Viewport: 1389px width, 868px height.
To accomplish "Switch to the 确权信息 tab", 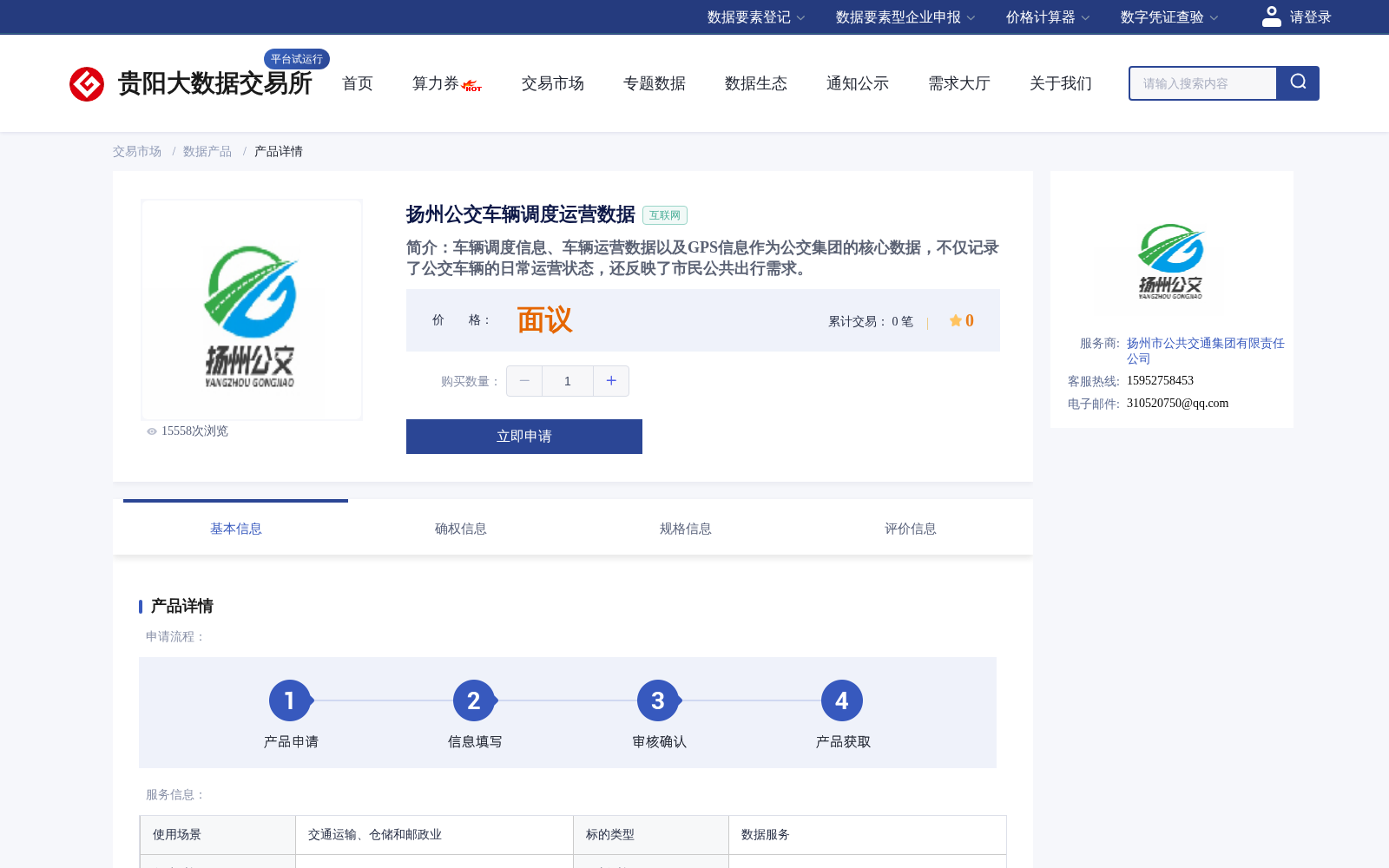I will [x=461, y=529].
